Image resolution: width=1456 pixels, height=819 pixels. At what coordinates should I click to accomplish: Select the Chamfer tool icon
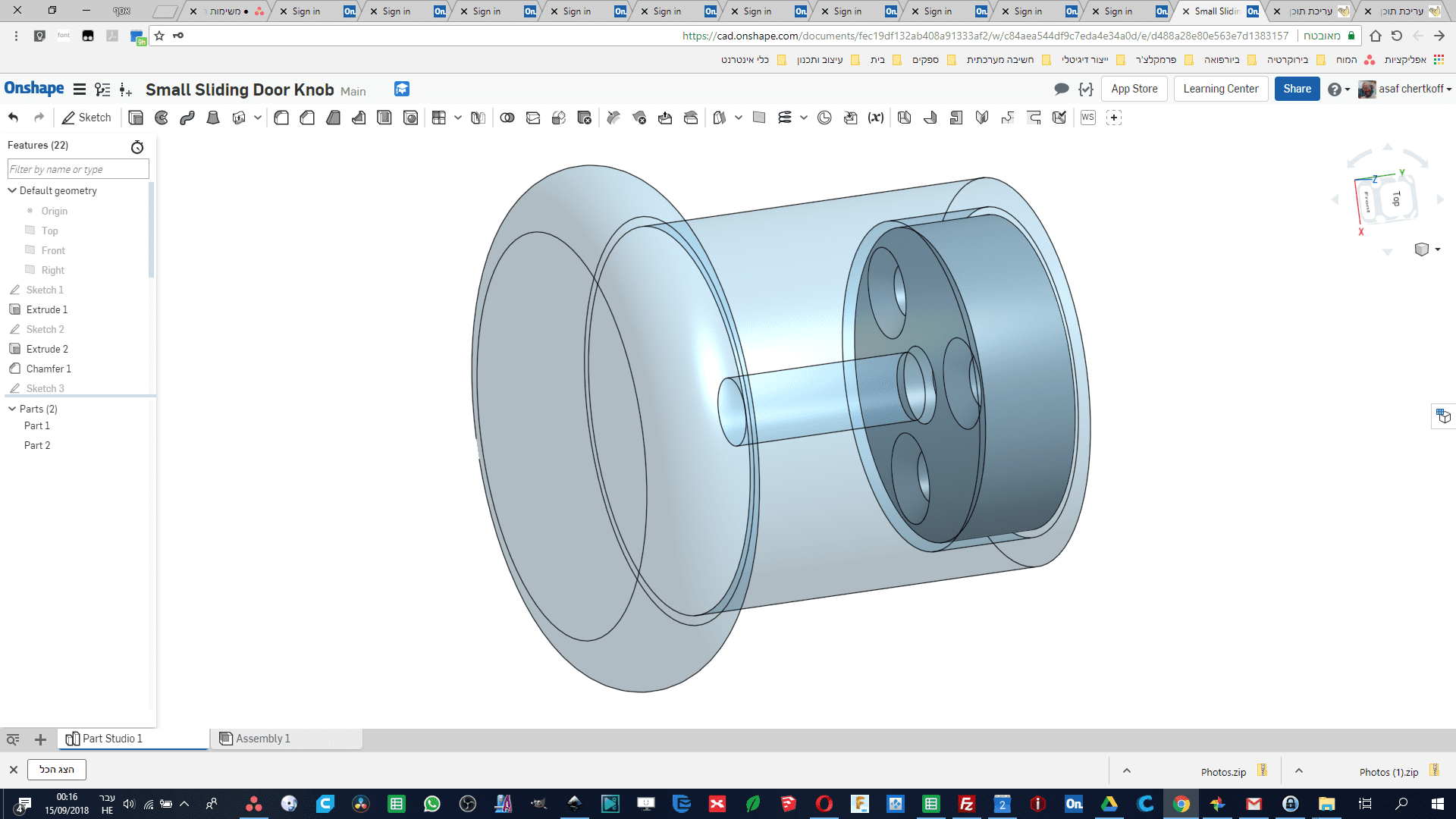307,118
